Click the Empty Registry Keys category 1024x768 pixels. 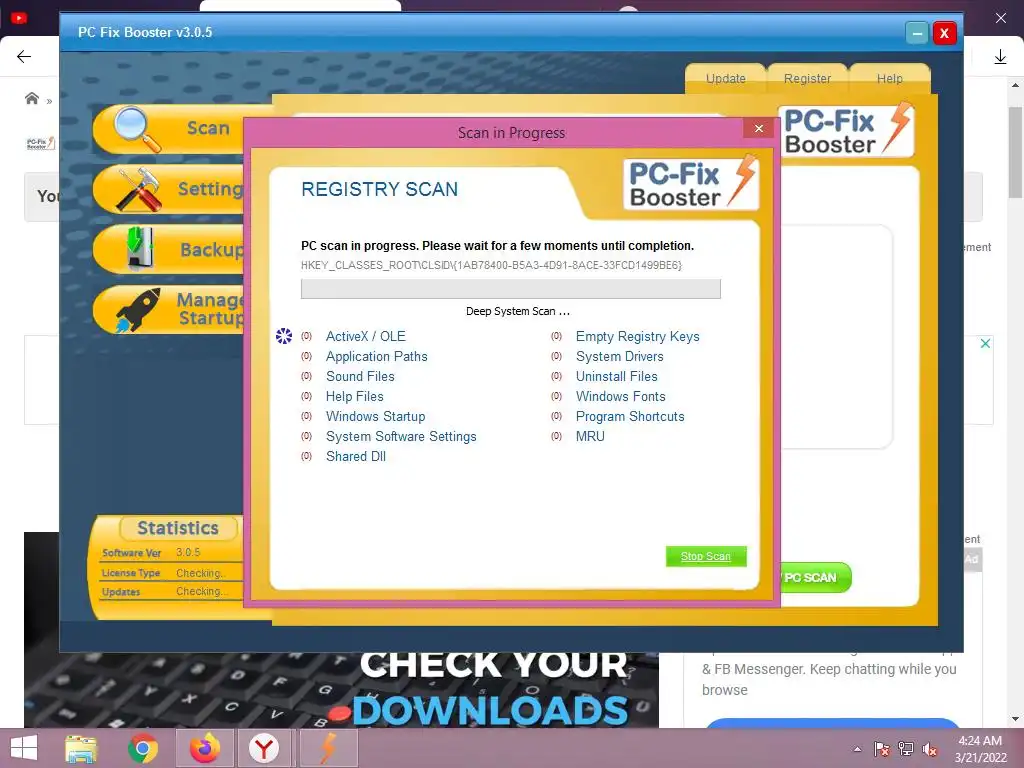coord(637,336)
